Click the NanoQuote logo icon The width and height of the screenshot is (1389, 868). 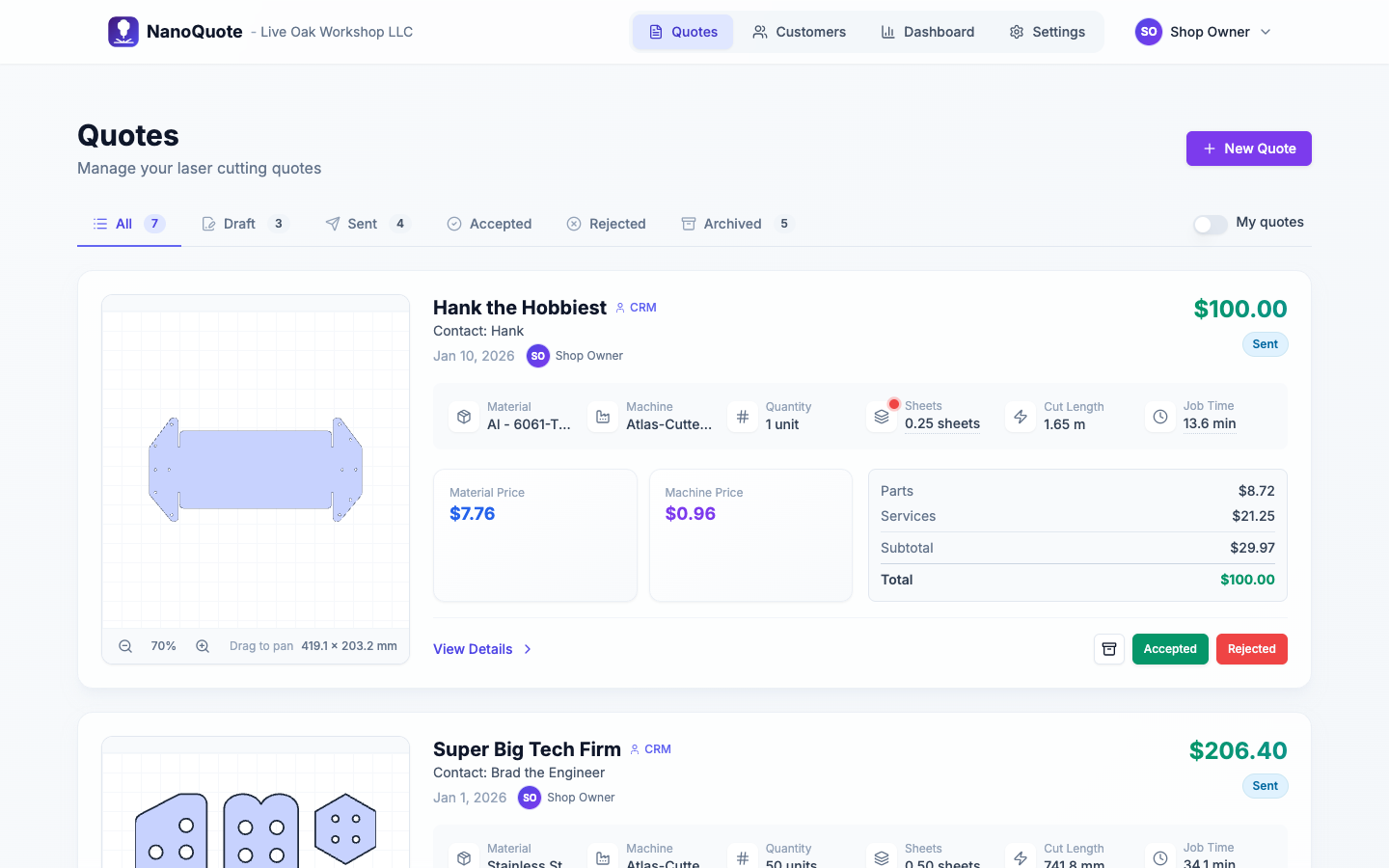tap(123, 32)
